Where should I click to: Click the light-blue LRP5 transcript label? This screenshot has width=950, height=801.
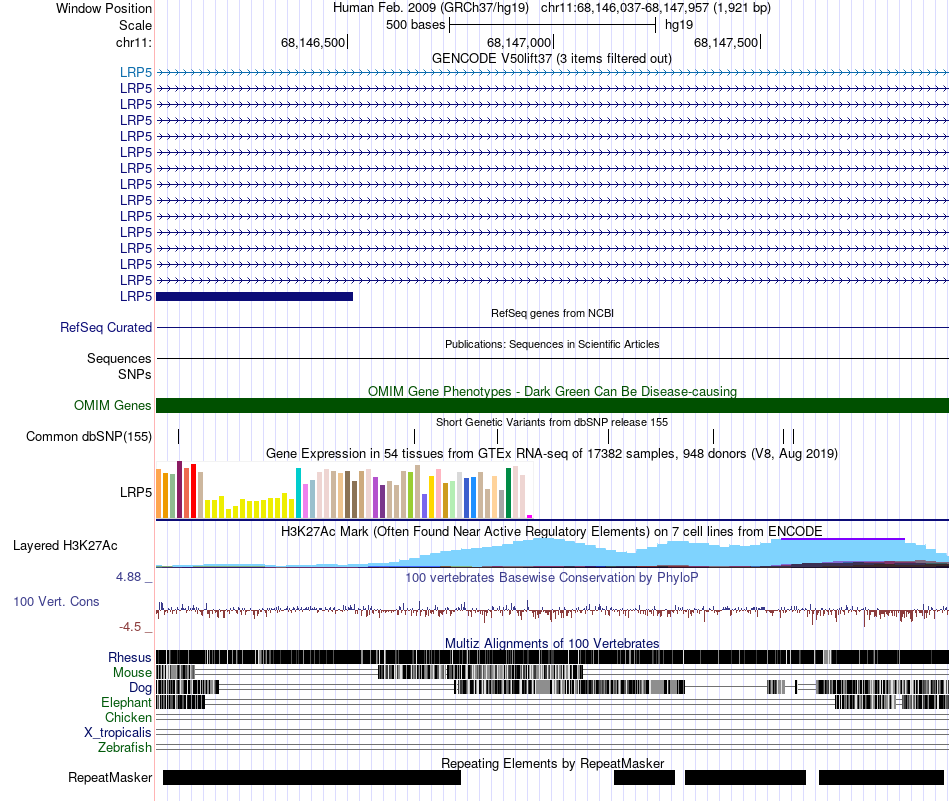click(x=136, y=72)
